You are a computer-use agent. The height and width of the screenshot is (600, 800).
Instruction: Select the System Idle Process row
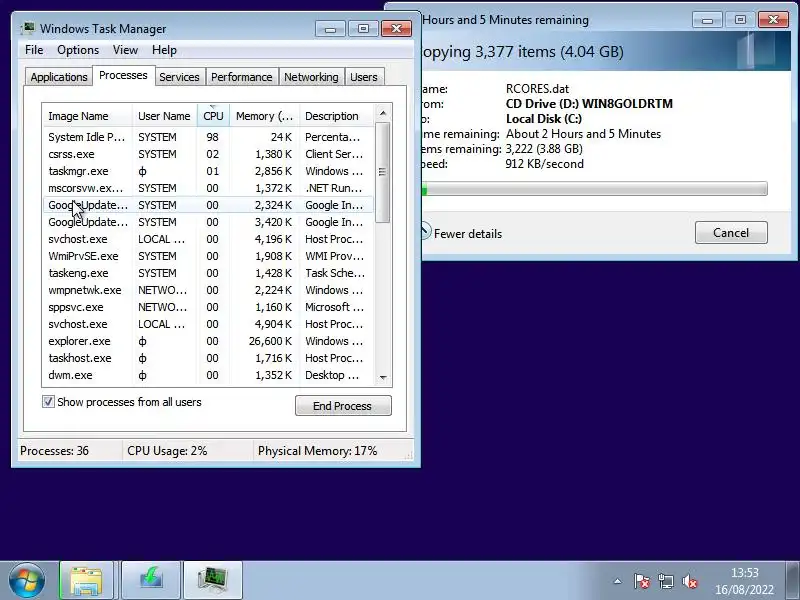pyautogui.click(x=208, y=137)
